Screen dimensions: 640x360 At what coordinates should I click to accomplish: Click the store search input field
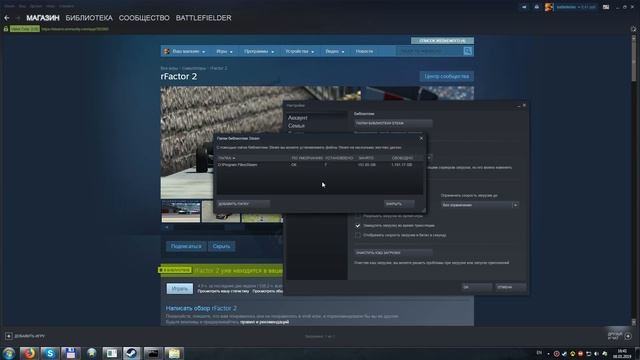point(429,51)
